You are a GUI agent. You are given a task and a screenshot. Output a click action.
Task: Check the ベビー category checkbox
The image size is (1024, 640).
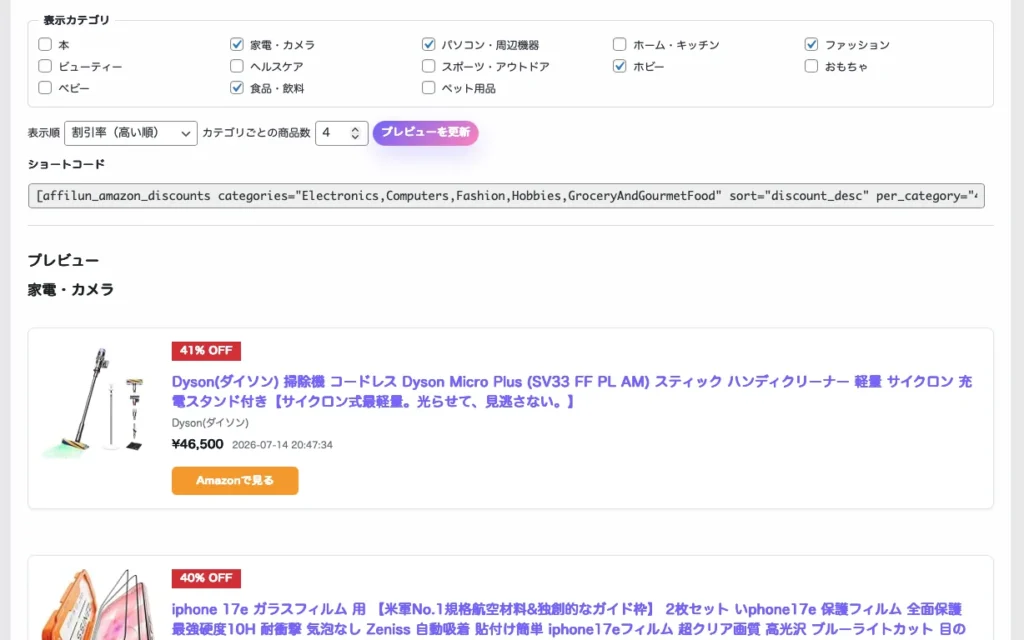(x=44, y=88)
